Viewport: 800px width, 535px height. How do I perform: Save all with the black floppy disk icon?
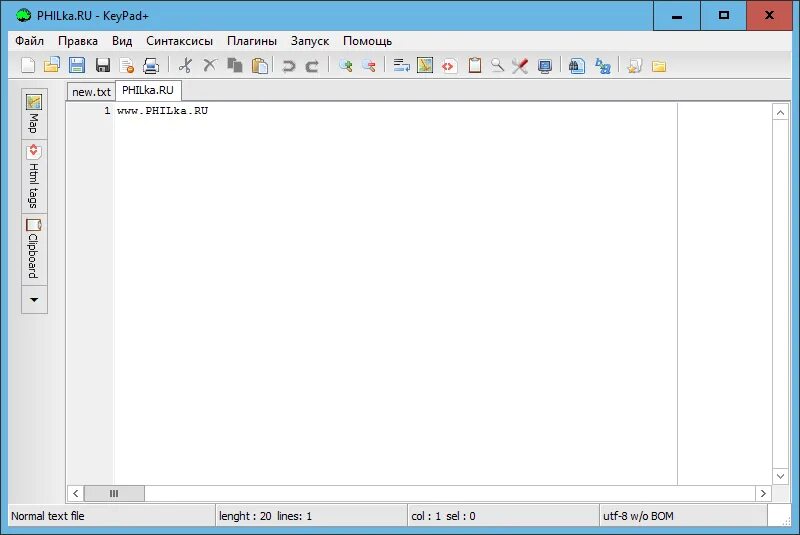(103, 65)
